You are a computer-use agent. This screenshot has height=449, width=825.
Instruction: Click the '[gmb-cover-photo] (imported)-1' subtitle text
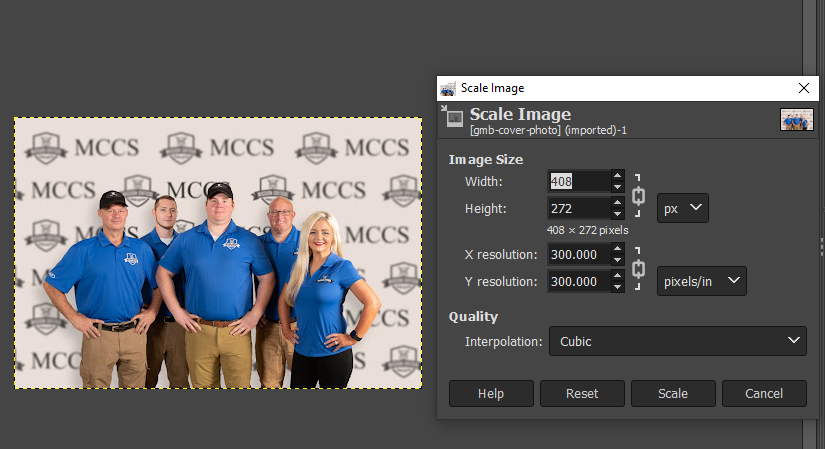pos(548,130)
